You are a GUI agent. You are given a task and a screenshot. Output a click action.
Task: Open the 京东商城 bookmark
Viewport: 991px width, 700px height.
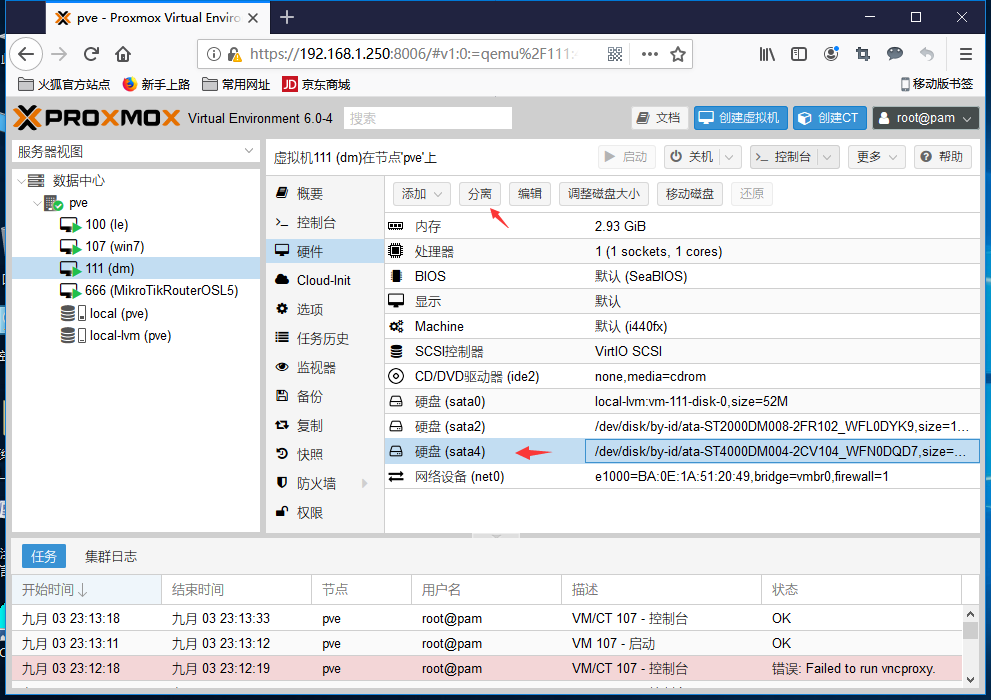pyautogui.click(x=316, y=85)
